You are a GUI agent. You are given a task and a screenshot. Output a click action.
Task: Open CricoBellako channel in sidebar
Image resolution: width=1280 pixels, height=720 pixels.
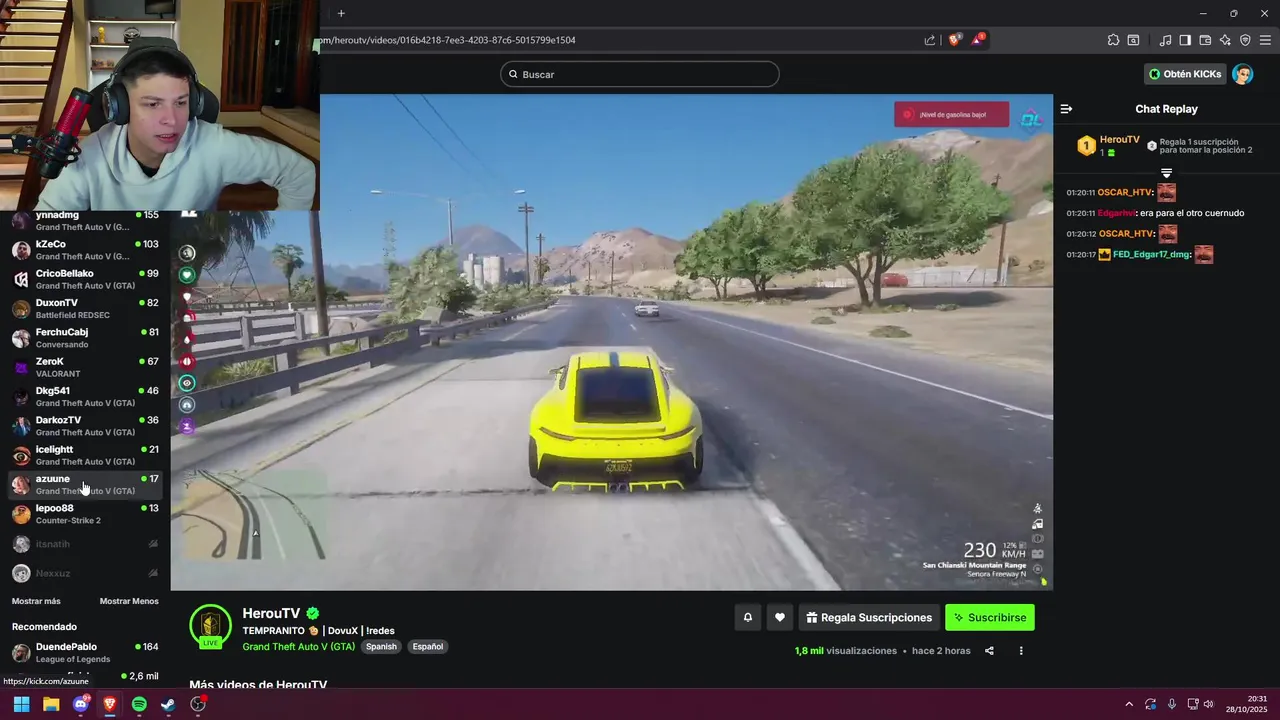85,279
